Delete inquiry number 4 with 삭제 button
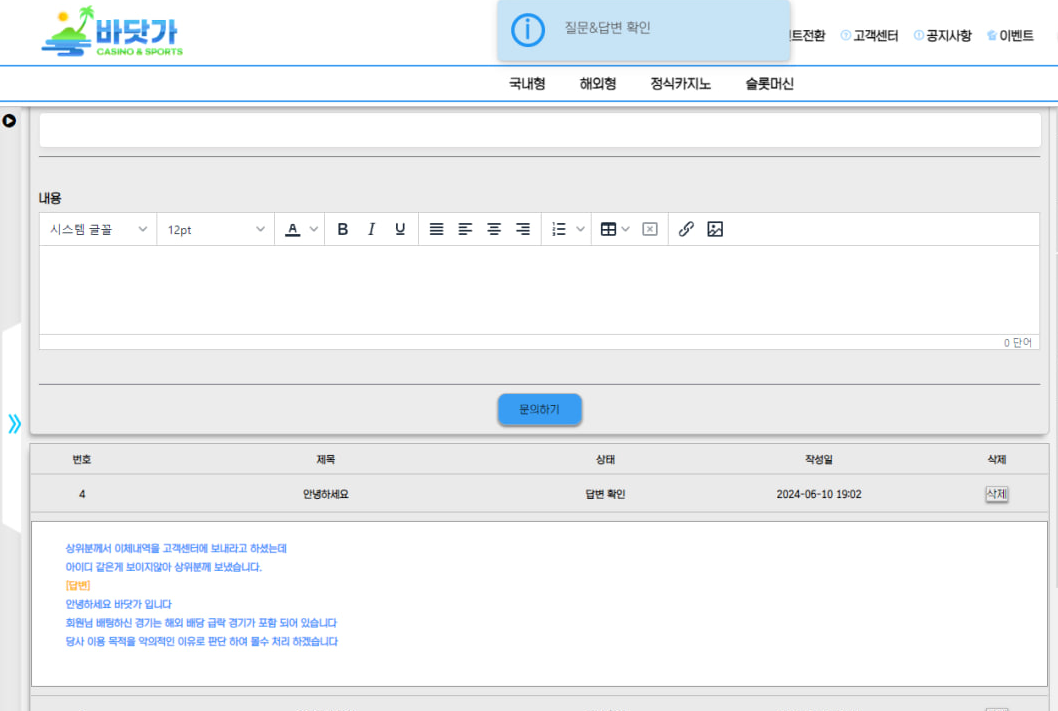The image size is (1058, 711). tap(996, 494)
